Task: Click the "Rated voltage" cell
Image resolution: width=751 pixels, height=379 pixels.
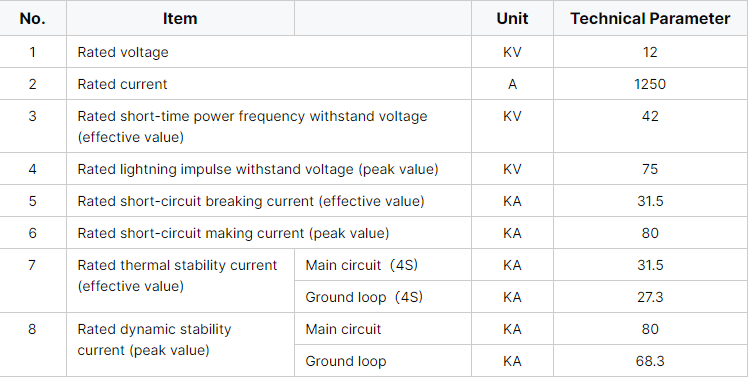Action: 269,52
